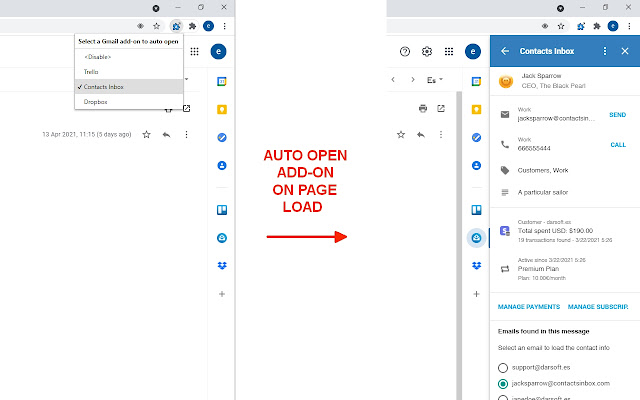Image resolution: width=640 pixels, height=400 pixels.
Task: Open Trello add-on icon in right window sidebar
Action: [476, 210]
